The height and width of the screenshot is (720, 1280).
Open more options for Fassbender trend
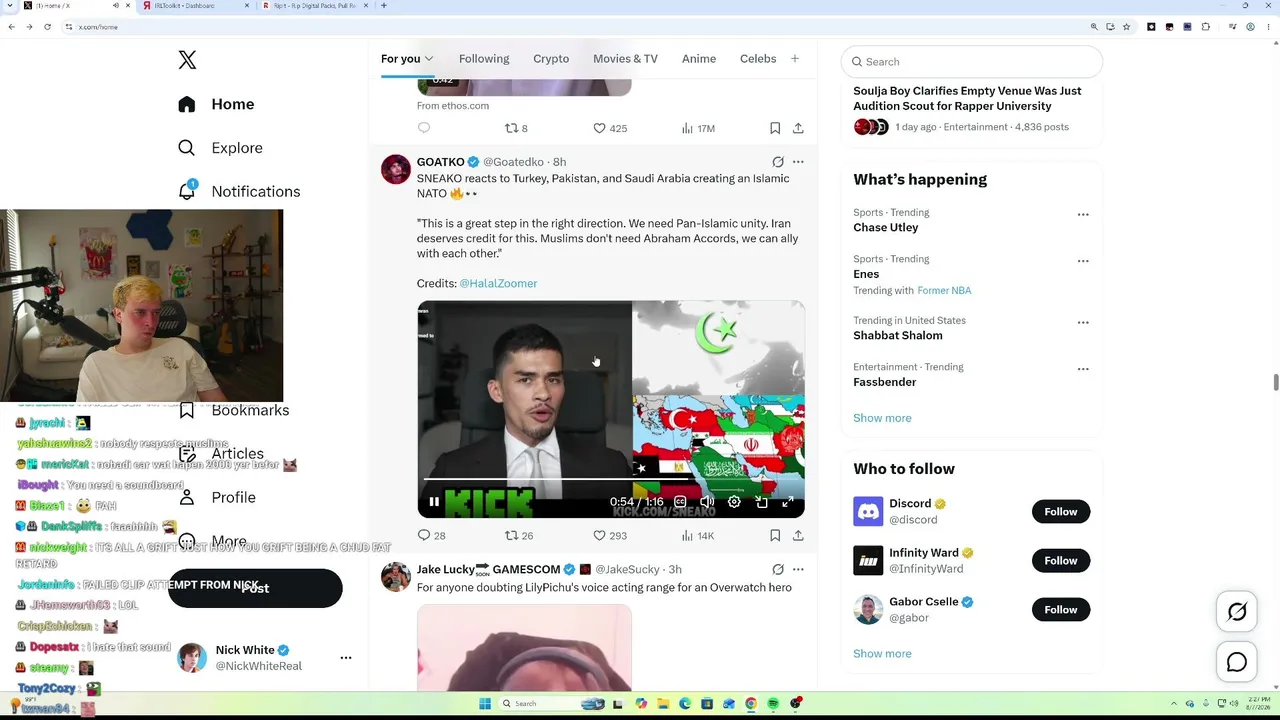pyautogui.click(x=1083, y=369)
